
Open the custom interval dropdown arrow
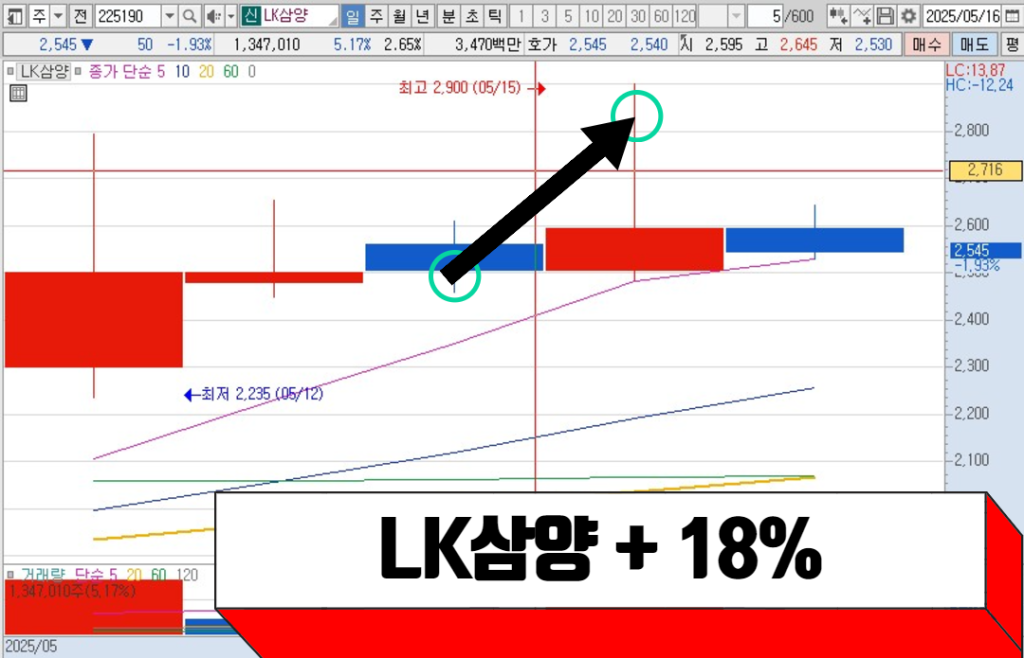pos(737,15)
